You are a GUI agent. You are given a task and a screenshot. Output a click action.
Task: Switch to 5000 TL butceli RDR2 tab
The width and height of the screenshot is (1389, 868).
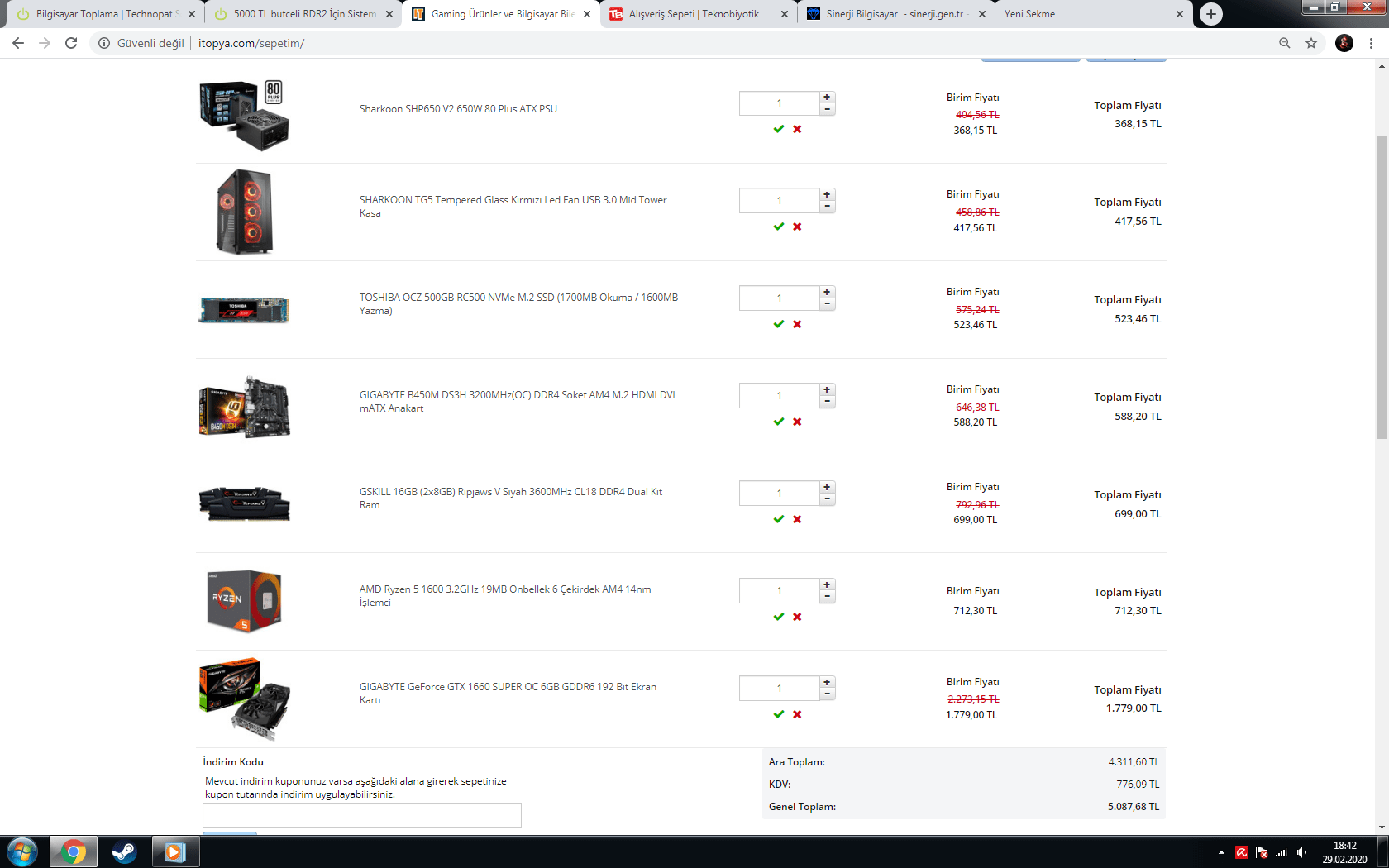pos(301,14)
